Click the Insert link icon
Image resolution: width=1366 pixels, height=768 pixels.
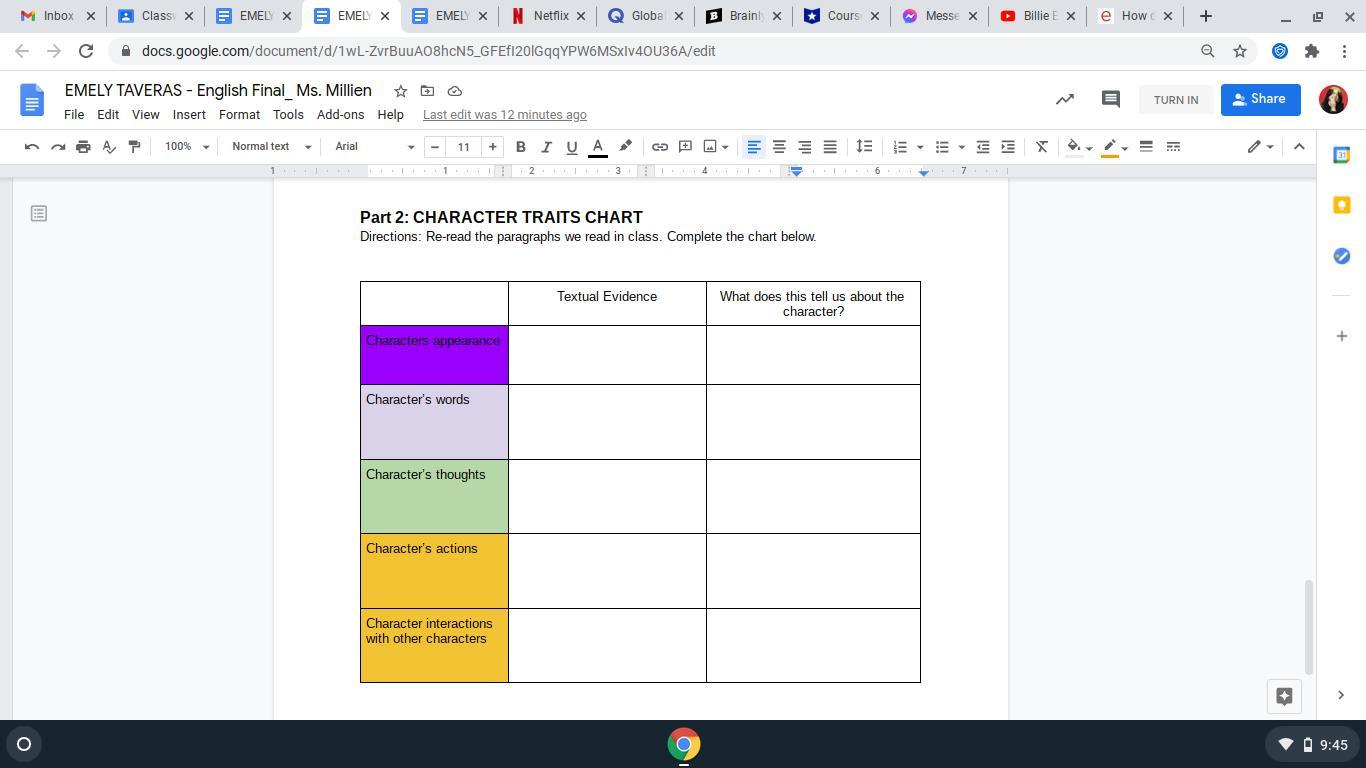660,147
